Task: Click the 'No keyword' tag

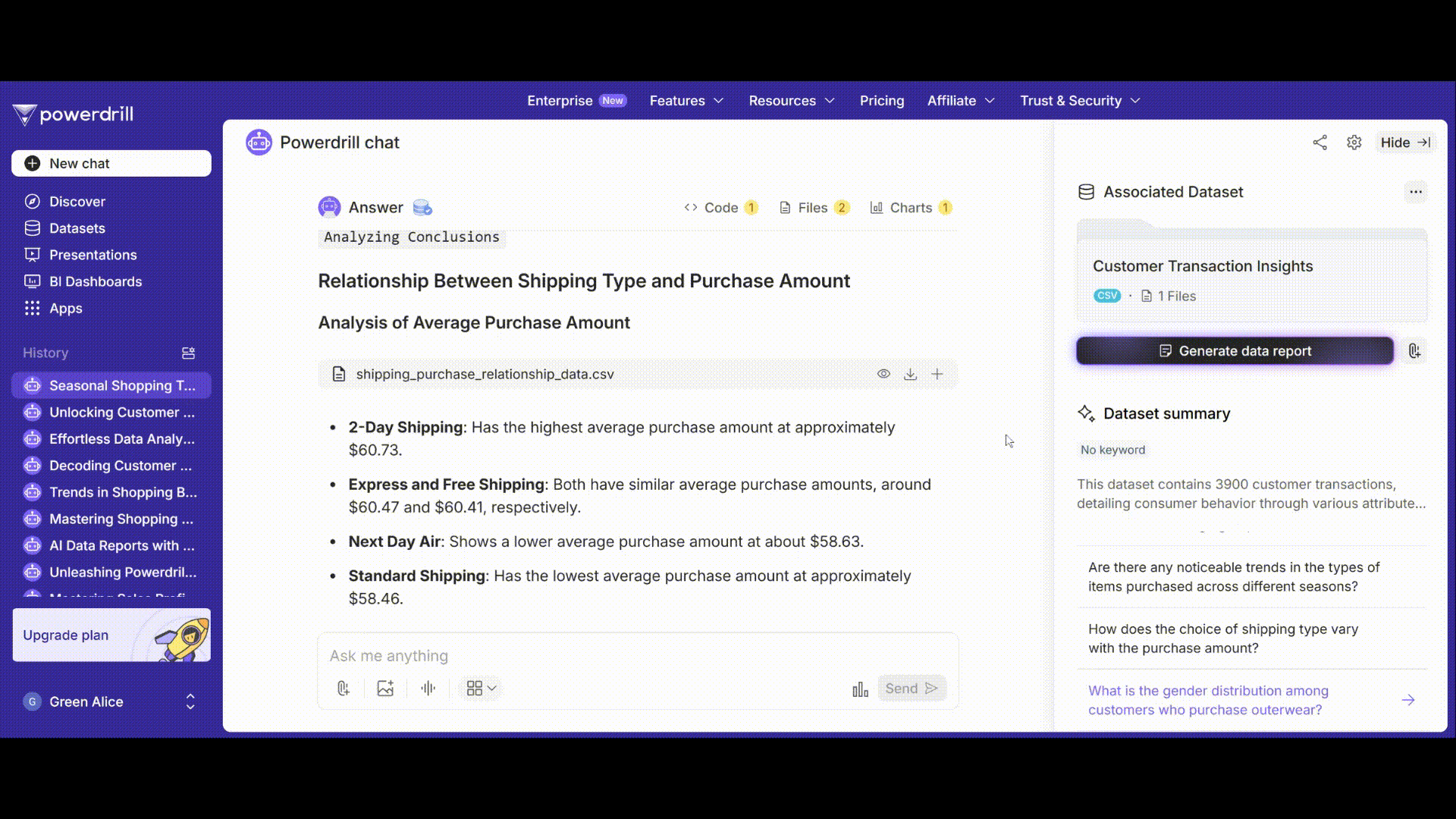Action: tap(1112, 450)
